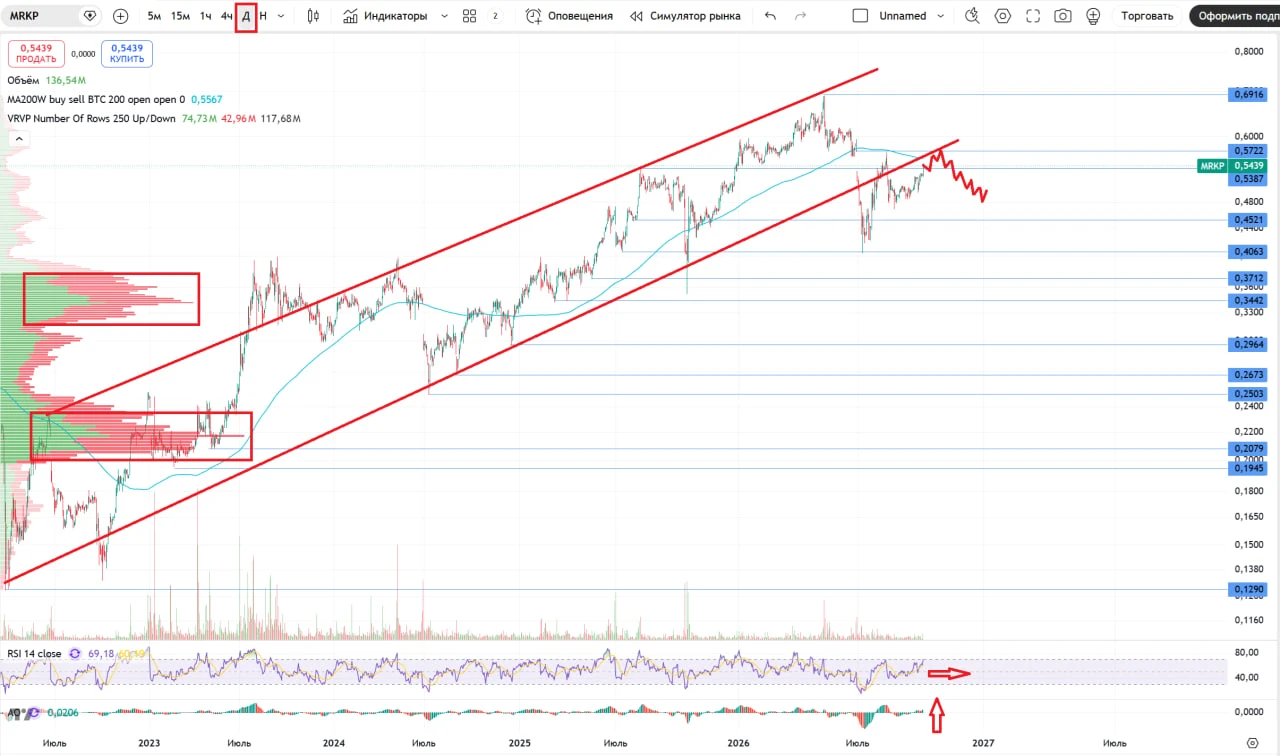Open the candlestick chart type selector
Viewport: 1280px width, 756px height.
313,16
